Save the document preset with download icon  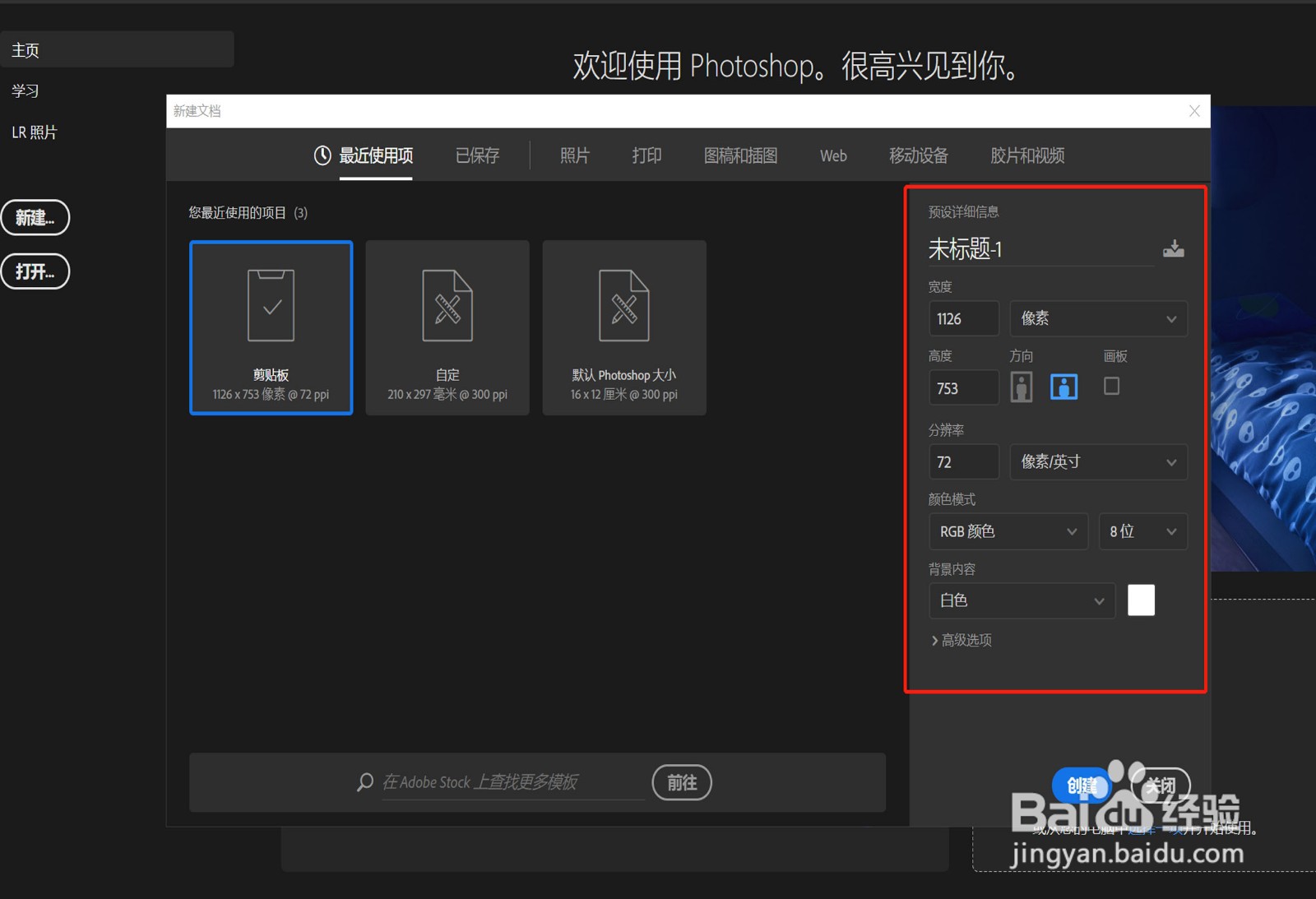tap(1173, 248)
